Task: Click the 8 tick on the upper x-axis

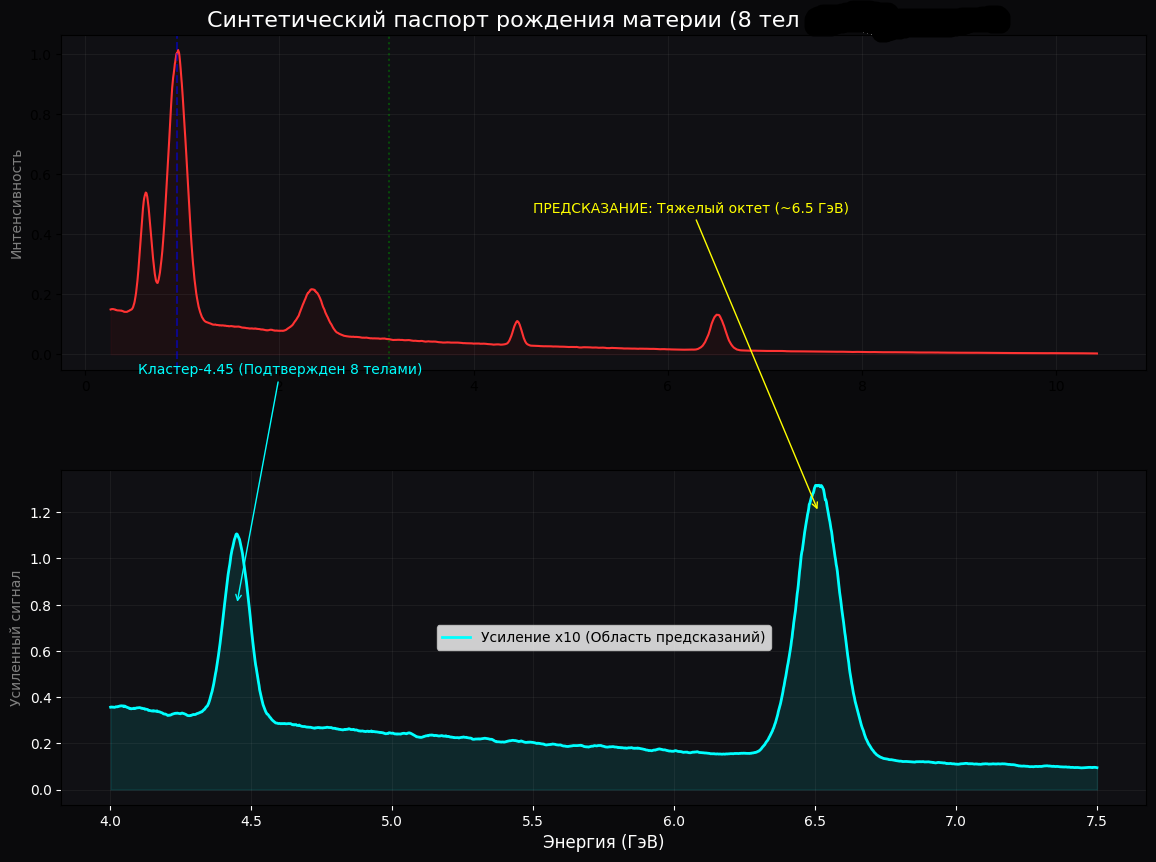Action: click(x=862, y=386)
